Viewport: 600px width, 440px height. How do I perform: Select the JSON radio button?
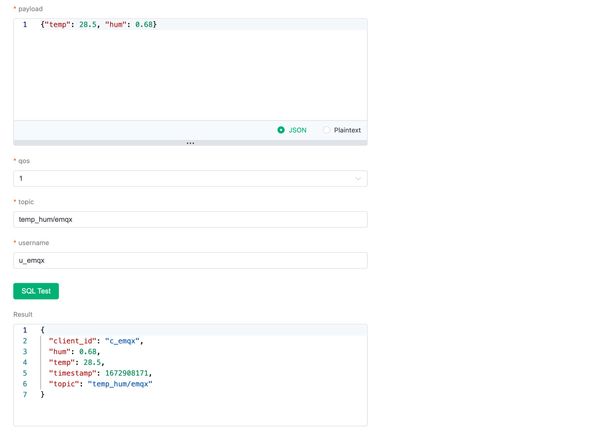[x=282, y=130]
